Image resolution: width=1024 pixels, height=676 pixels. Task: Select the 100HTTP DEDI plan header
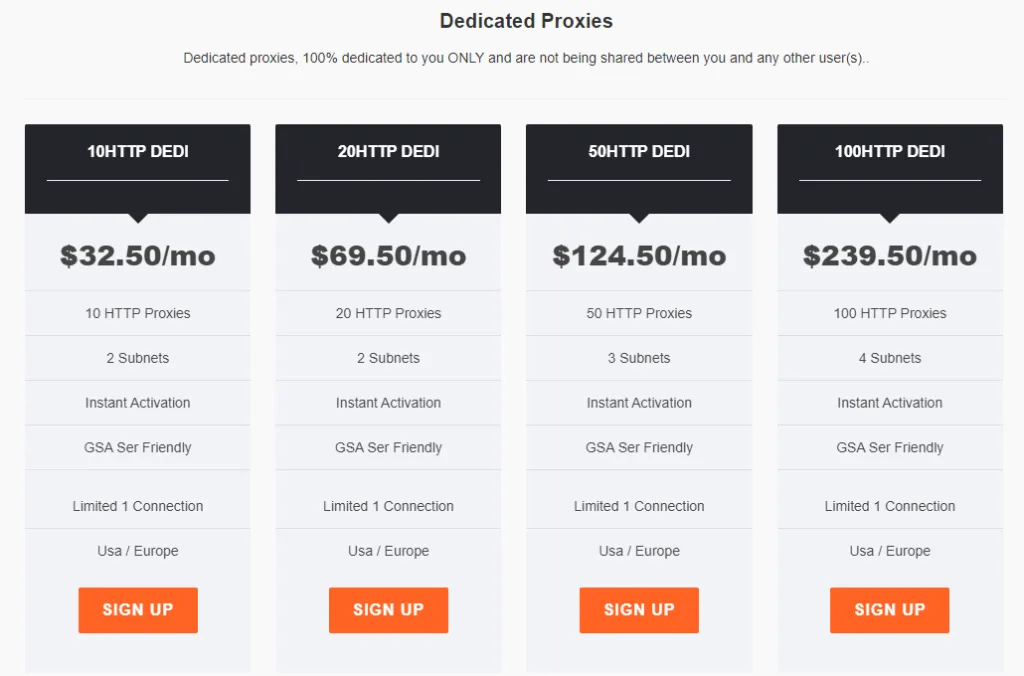[x=890, y=152]
